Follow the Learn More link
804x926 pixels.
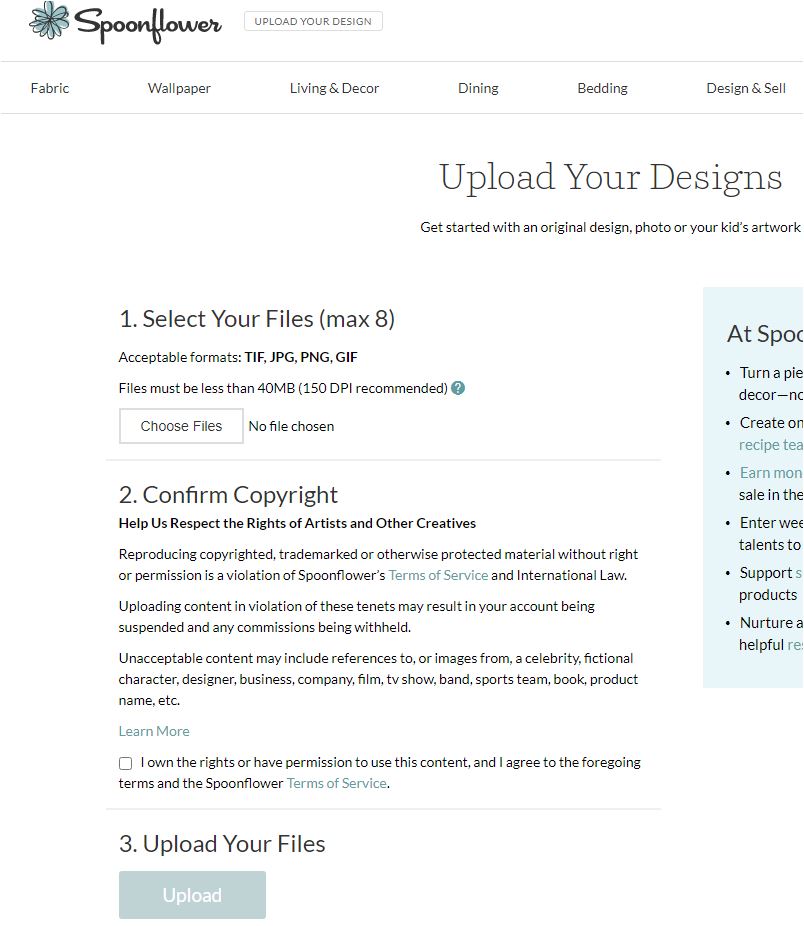coord(154,731)
